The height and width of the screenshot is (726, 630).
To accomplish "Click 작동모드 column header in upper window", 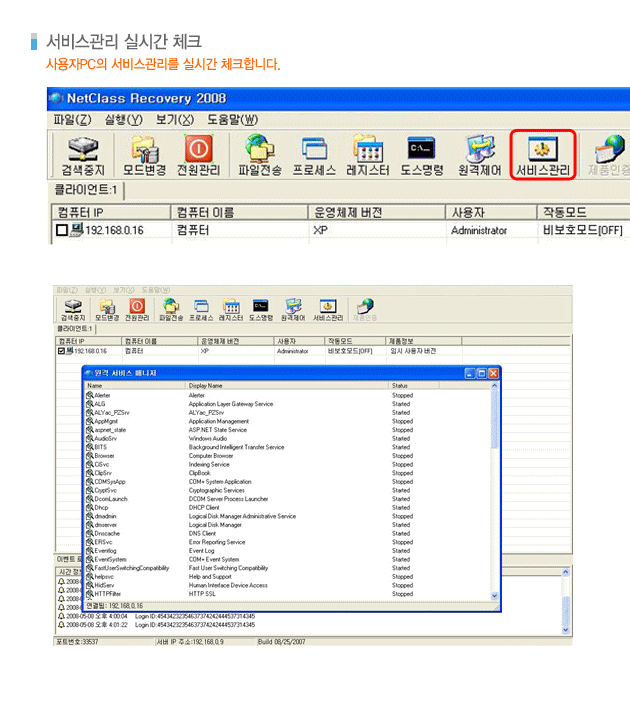I will click(x=583, y=213).
